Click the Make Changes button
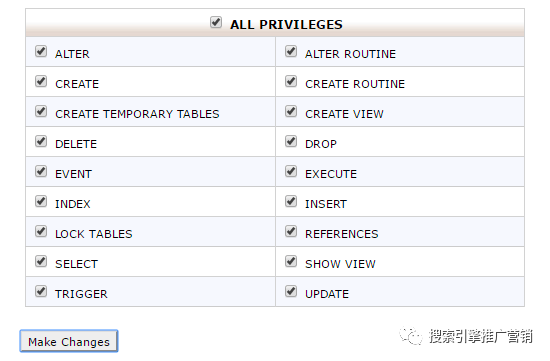Screen dimensions: 550x361 click(69, 341)
